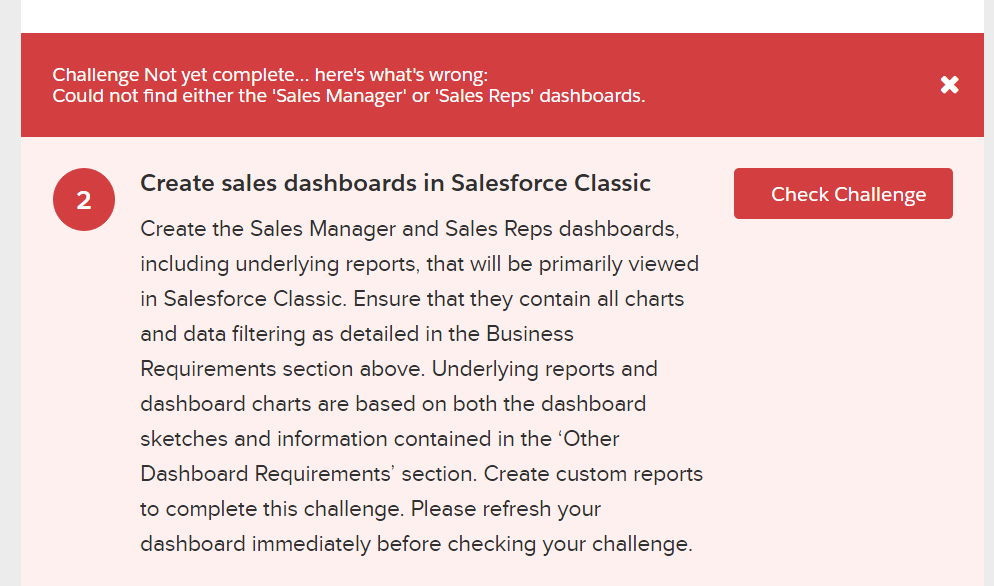Image resolution: width=994 pixels, height=586 pixels.
Task: Click the 'Create the Sales Manager' description line
Action: (409, 229)
